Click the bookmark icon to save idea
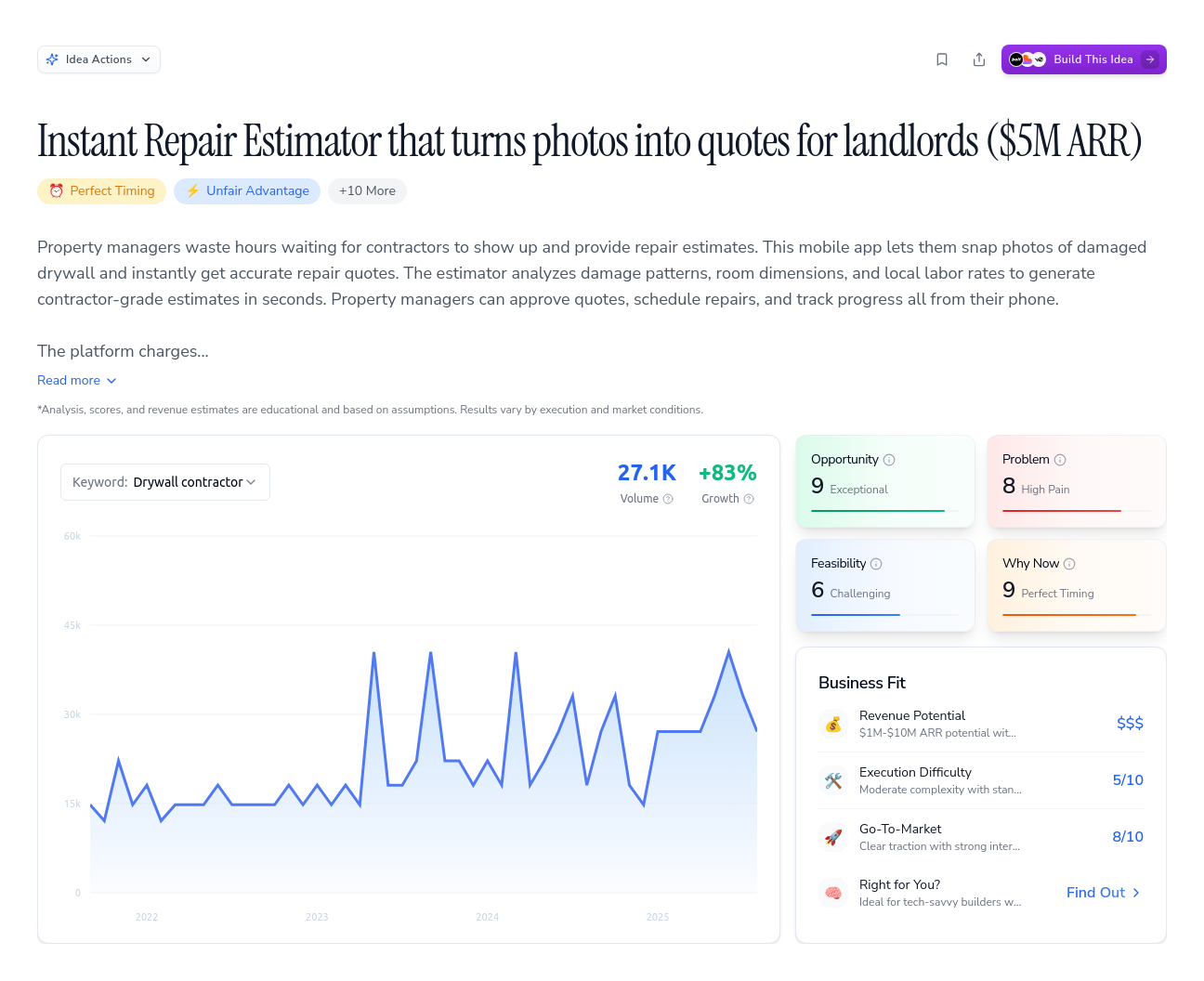Screen dimensions: 1204x981 942,59
